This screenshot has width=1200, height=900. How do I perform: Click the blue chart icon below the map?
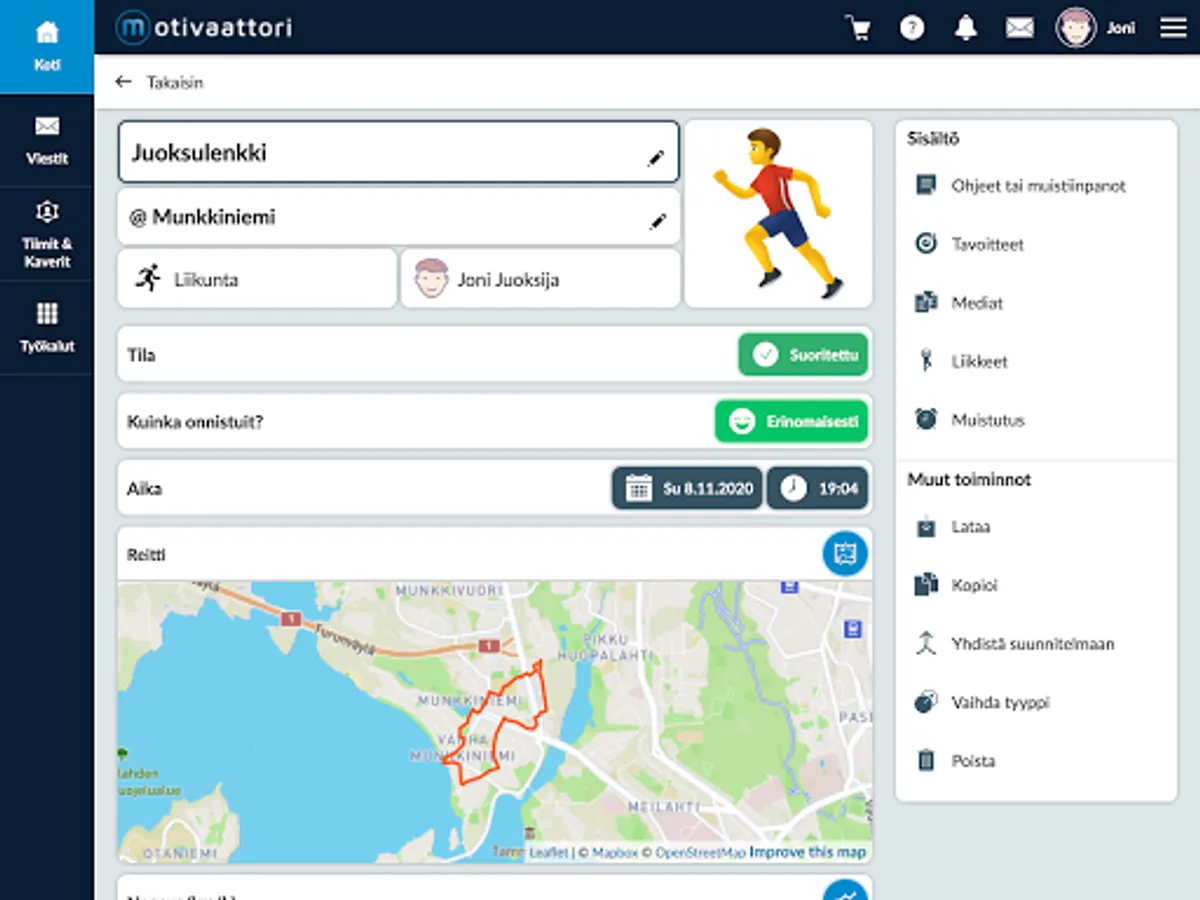tap(845, 890)
